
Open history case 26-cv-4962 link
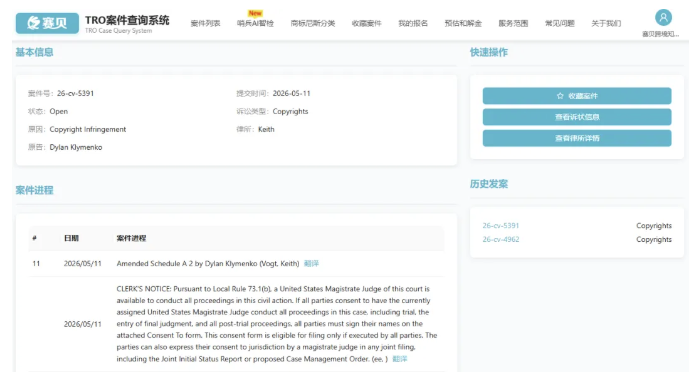[x=501, y=239]
